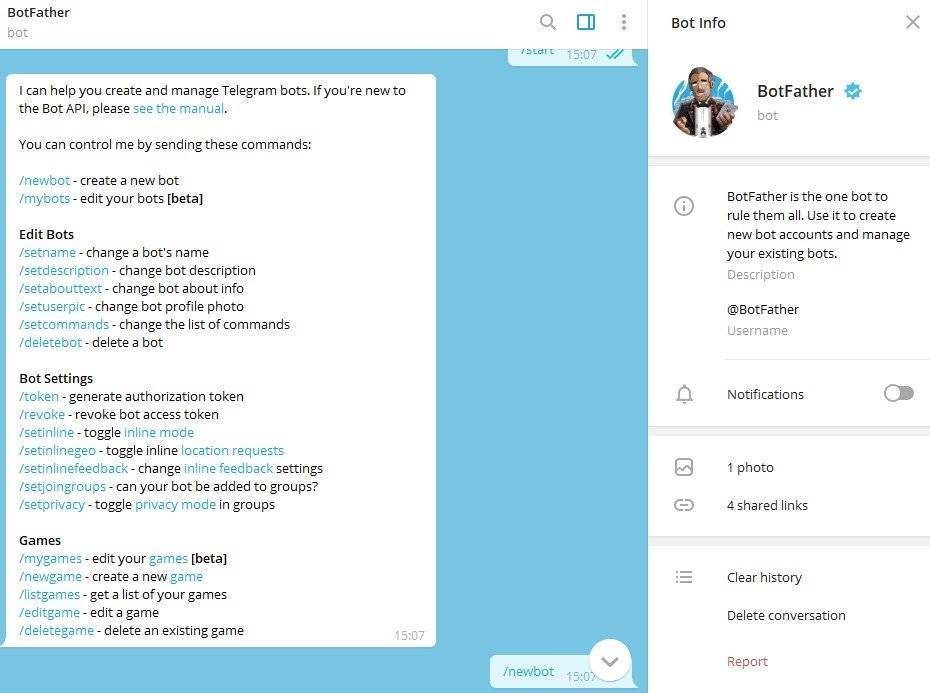Toggle the Notifications switch
Viewport: 930px width, 693px height.
pos(898,393)
